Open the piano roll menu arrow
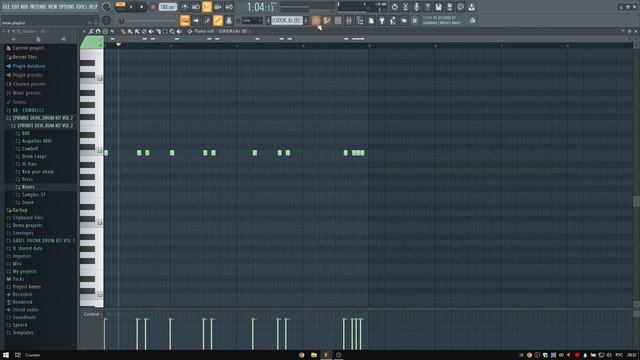Screen dimensions: 640x360 (84, 31)
